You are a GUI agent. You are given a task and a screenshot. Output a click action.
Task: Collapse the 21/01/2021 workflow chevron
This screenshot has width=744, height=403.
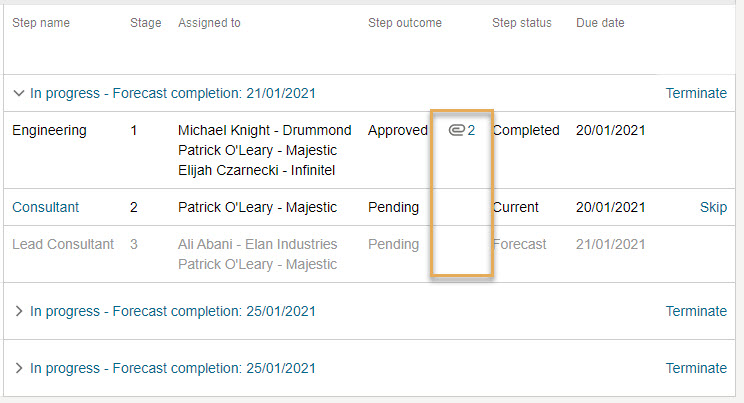coord(19,93)
